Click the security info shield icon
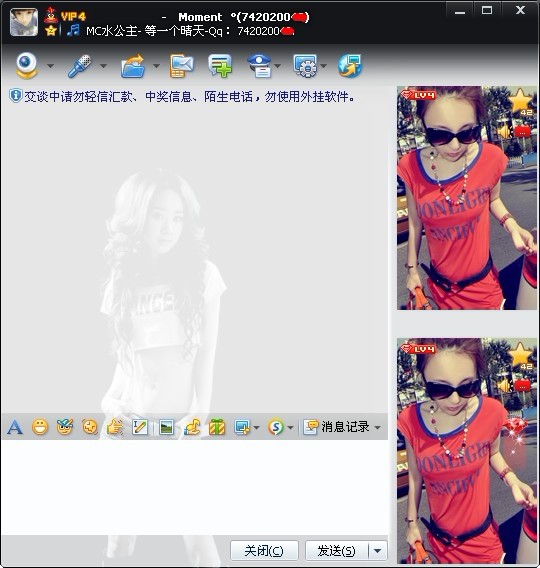540x568 pixels. pyautogui.click(x=15, y=96)
